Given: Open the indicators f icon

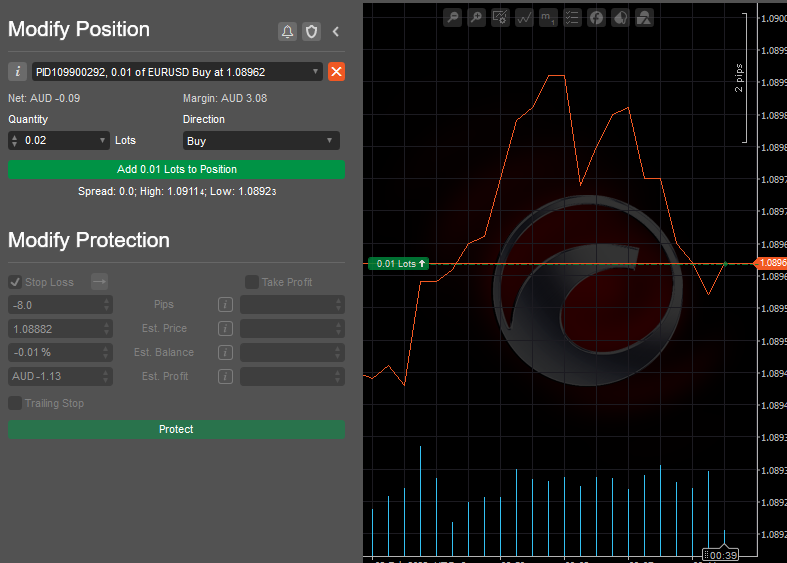Looking at the screenshot, I should (596, 18).
